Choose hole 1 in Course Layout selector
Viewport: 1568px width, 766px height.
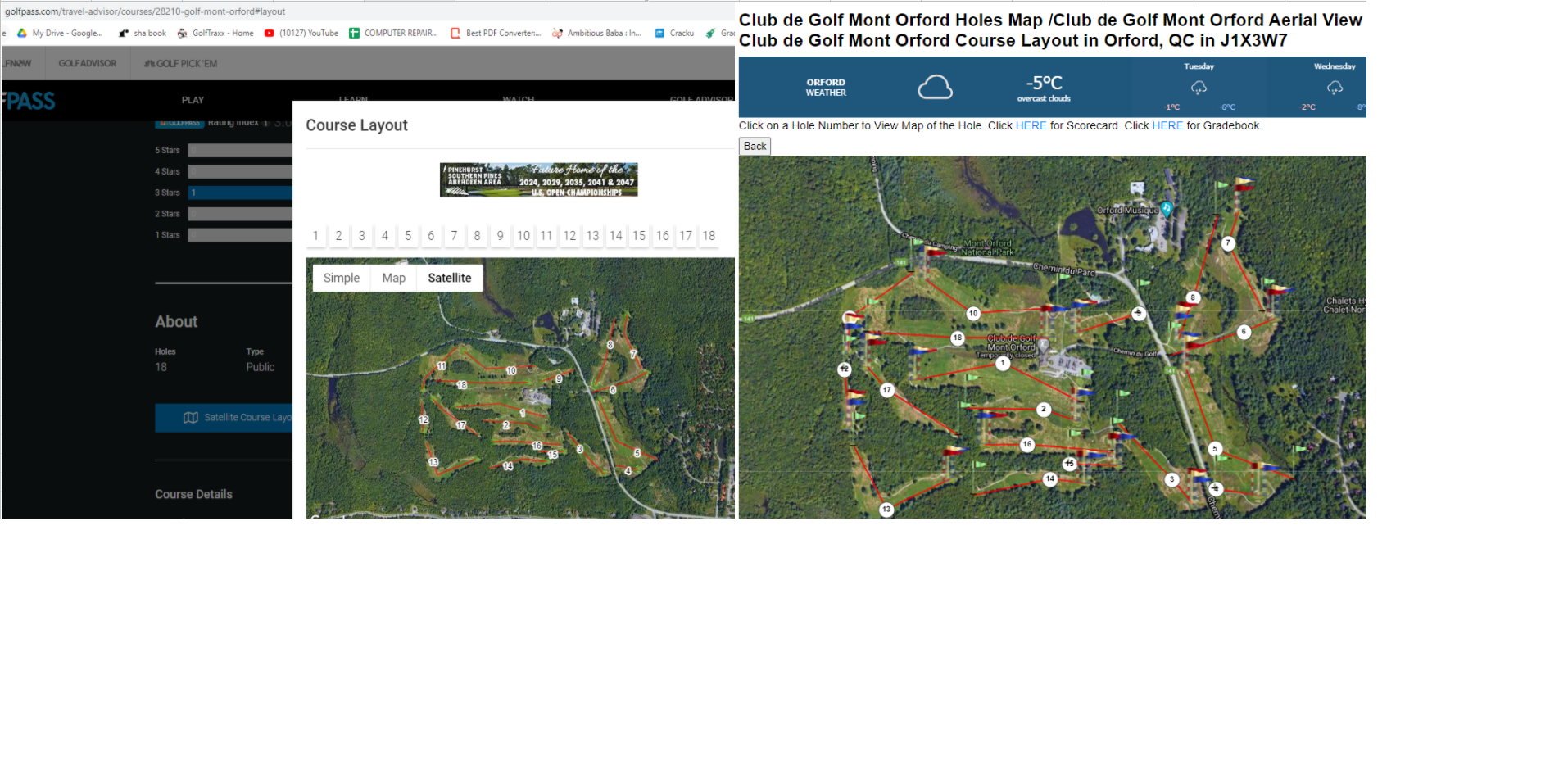pos(315,236)
